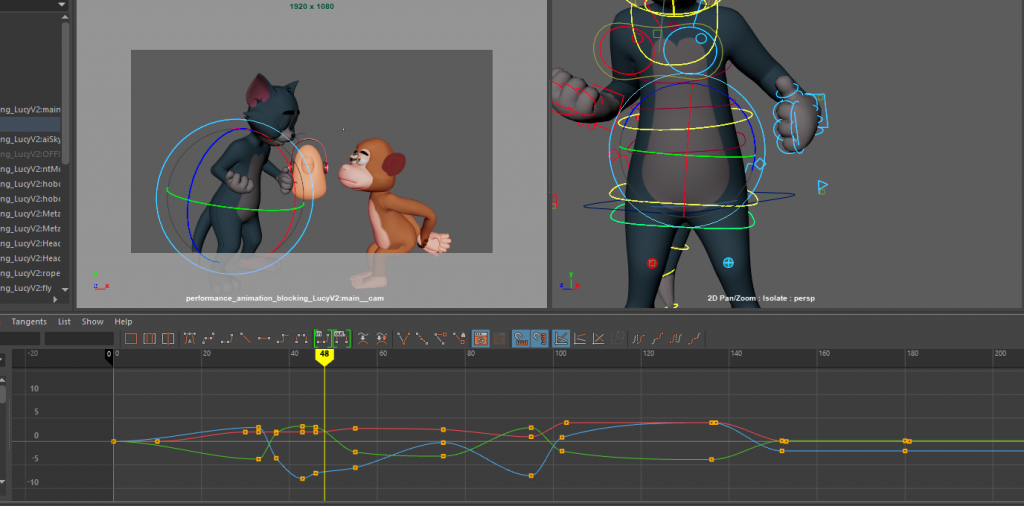
Task: Click the highlighted blank outliner row
Action: (x=30, y=124)
